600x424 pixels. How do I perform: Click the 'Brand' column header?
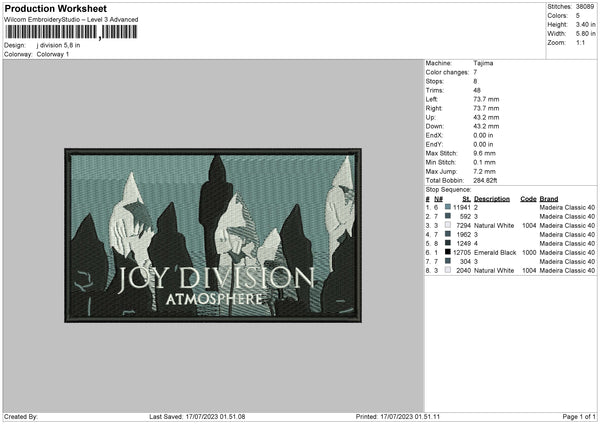click(549, 199)
